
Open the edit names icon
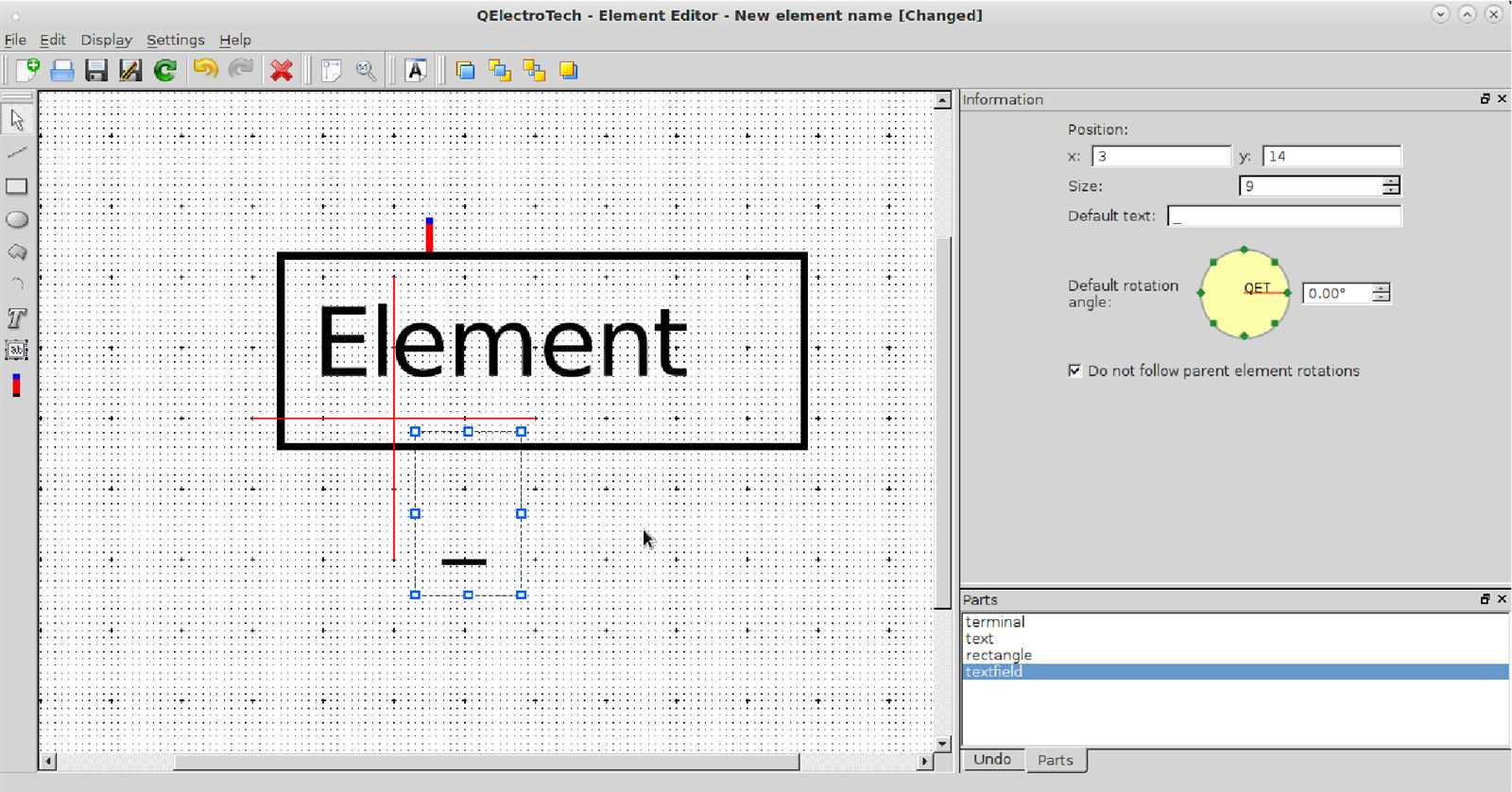point(416,70)
